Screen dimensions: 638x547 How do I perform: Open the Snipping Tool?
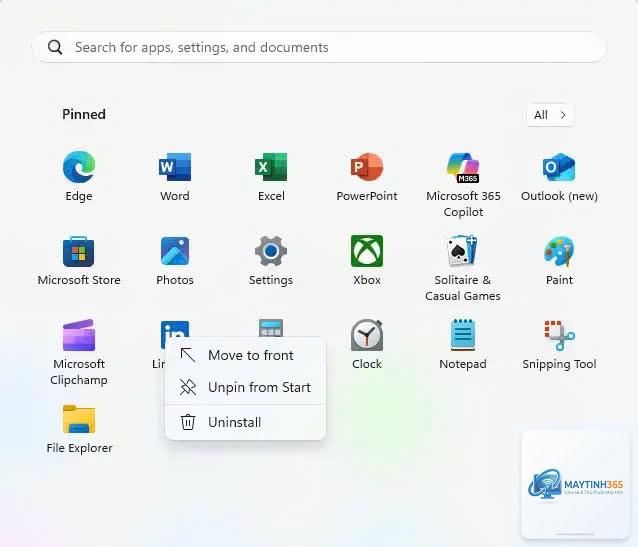[559, 335]
